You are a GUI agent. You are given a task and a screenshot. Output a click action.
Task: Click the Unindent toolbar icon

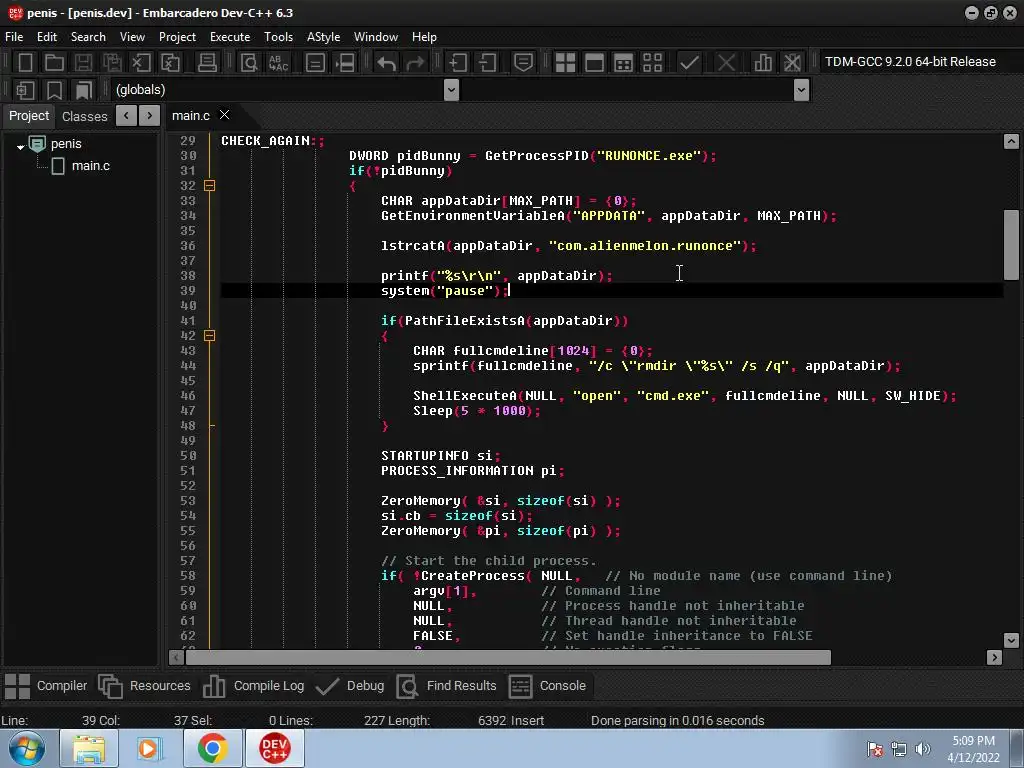point(487,63)
